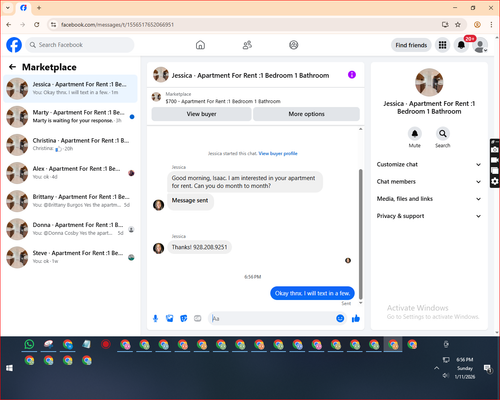Open notifications bell with 20+ badge
The image size is (500, 400).
(x=461, y=45)
